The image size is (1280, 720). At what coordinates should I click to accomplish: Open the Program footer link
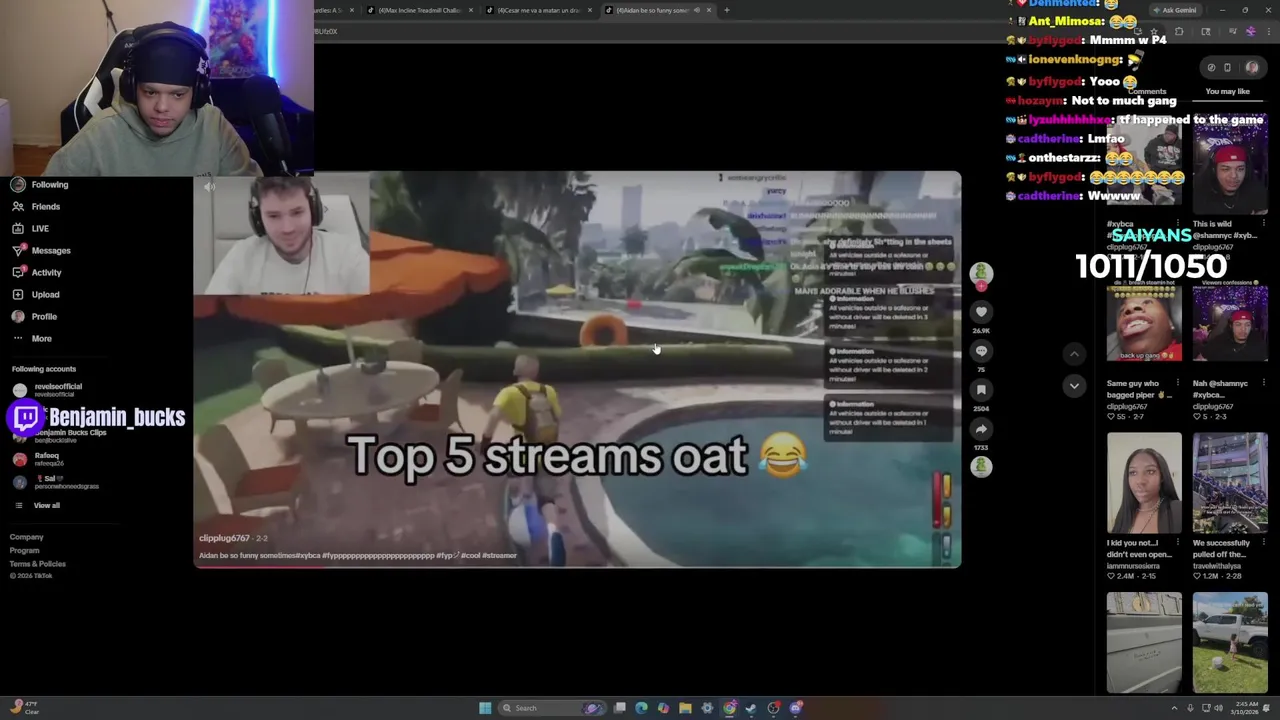point(25,550)
